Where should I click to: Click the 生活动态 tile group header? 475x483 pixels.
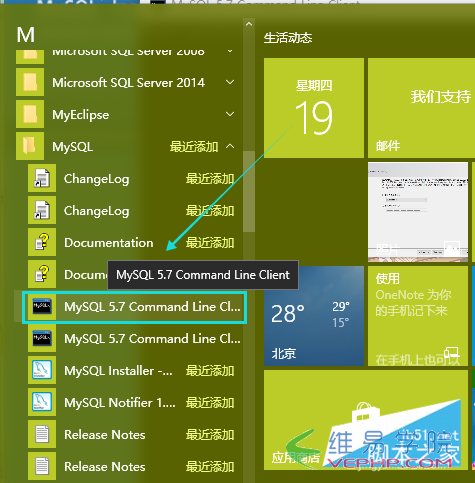(288, 38)
